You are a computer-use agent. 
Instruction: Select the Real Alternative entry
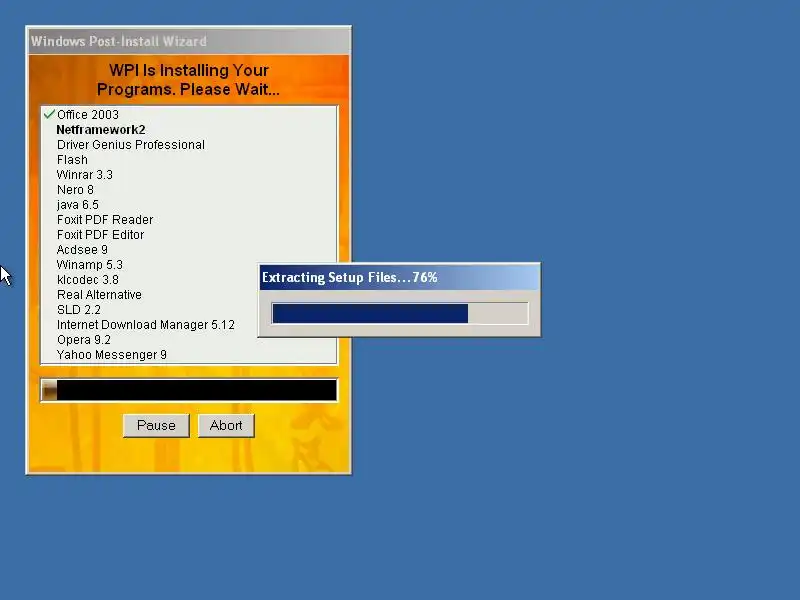[x=99, y=294]
